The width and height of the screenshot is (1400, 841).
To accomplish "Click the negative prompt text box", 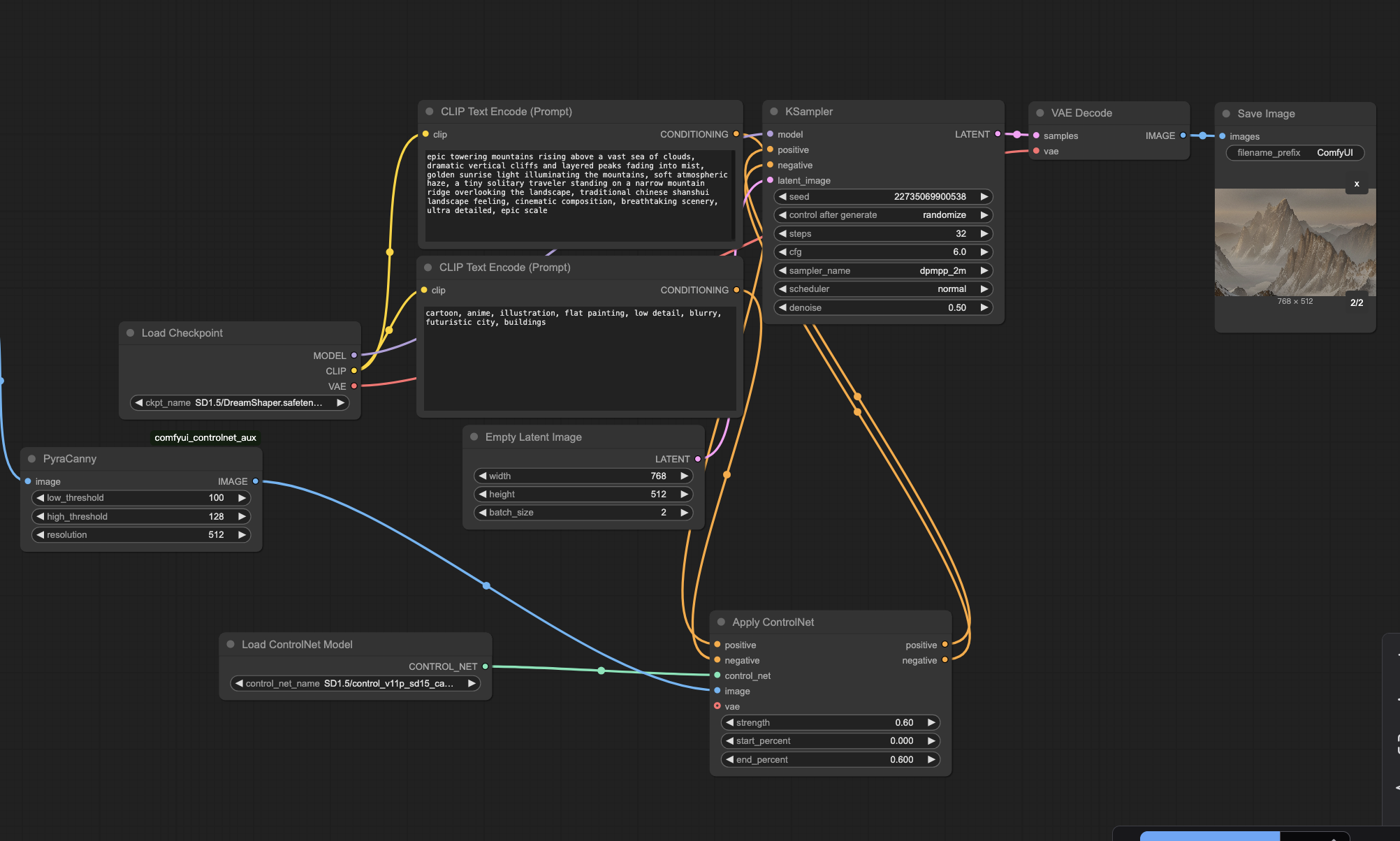I will (x=579, y=360).
